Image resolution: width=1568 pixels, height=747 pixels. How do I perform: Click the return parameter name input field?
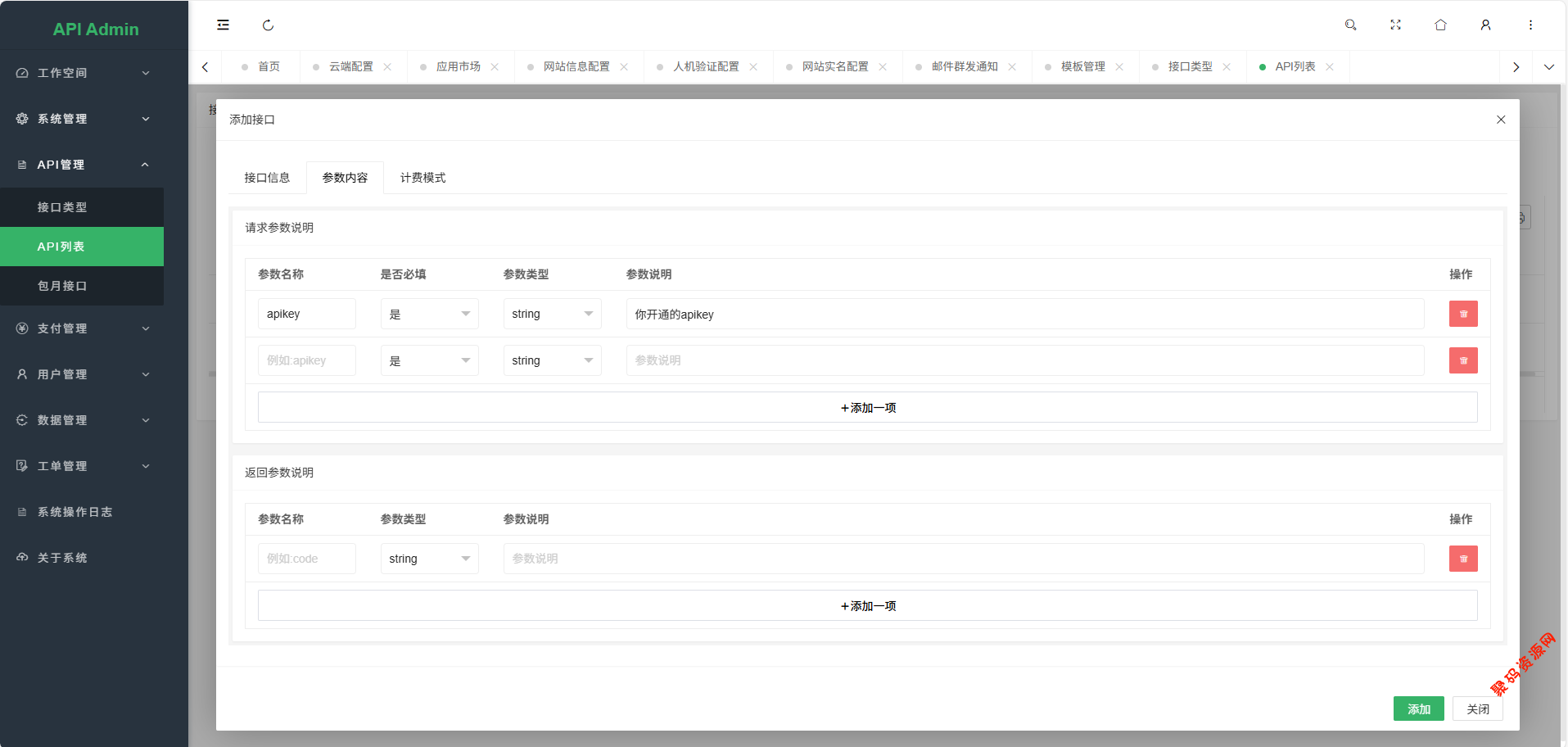pyautogui.click(x=306, y=559)
